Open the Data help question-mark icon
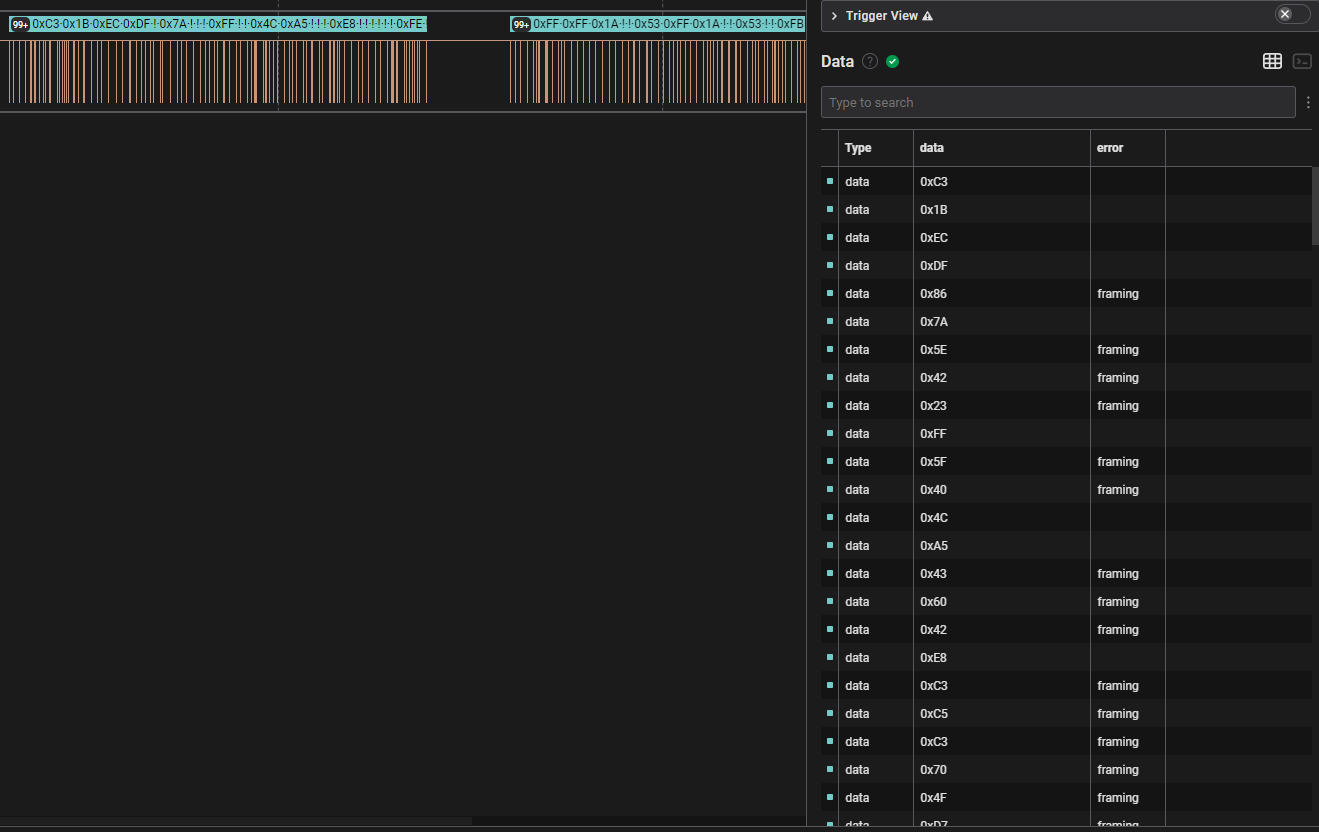This screenshot has width=1319, height=832. tap(870, 61)
